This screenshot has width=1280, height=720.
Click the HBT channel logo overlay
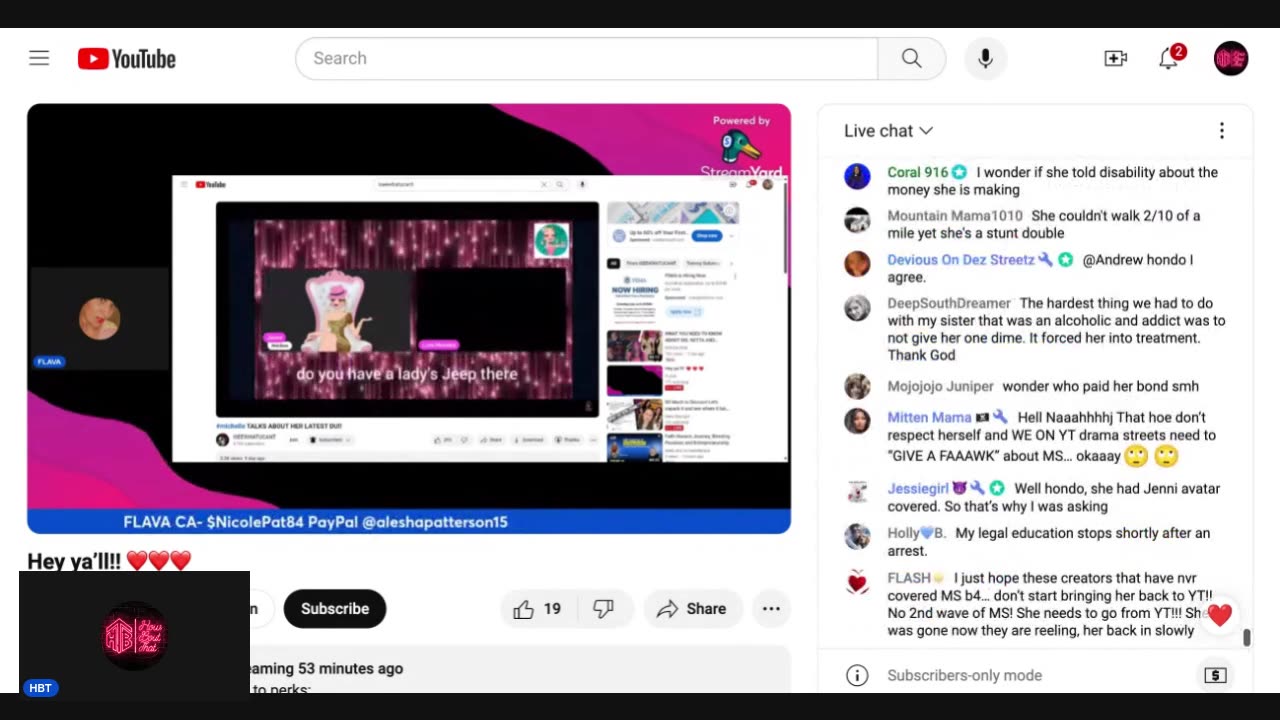coord(134,634)
